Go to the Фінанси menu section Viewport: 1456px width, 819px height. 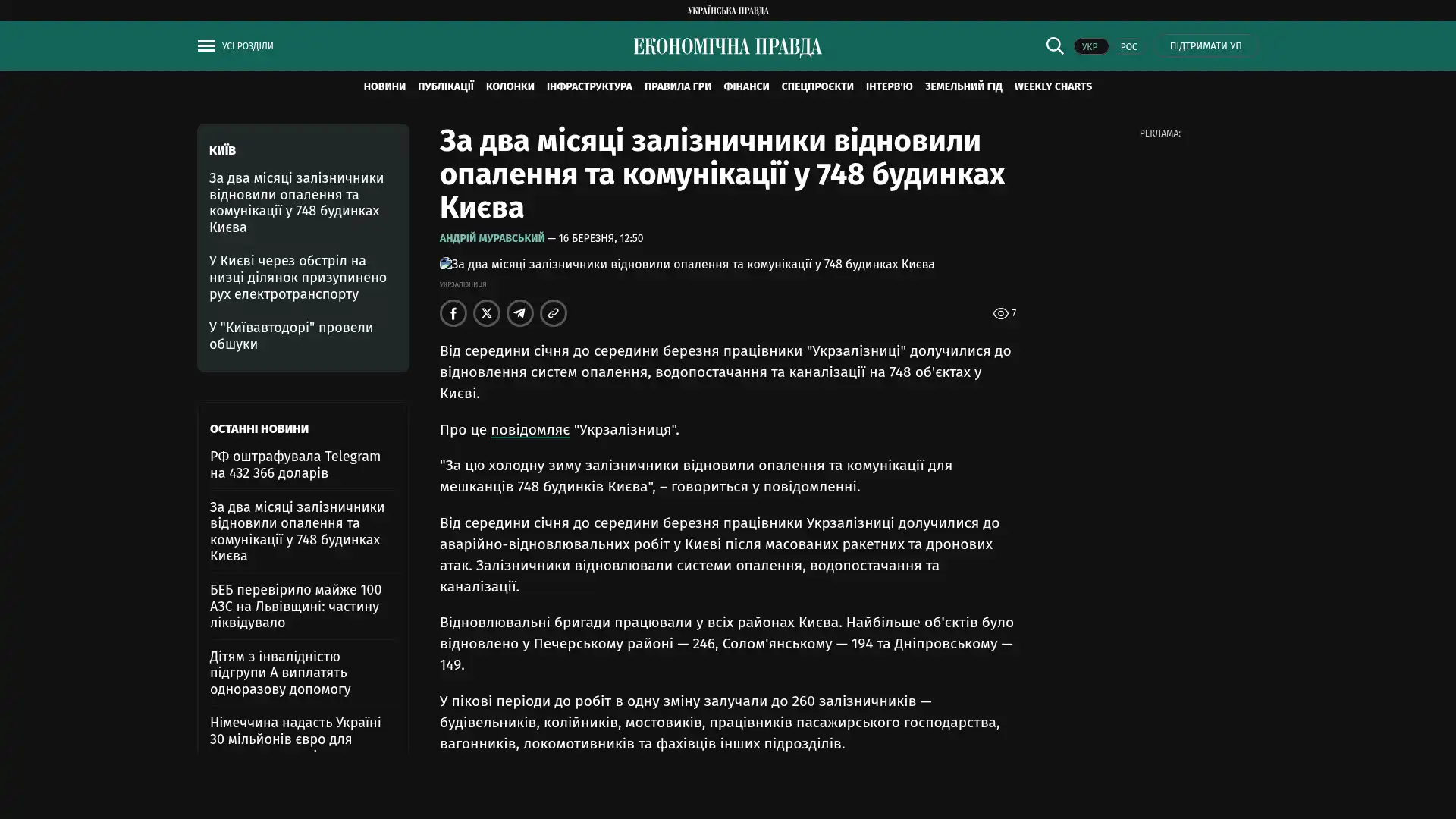tap(745, 87)
